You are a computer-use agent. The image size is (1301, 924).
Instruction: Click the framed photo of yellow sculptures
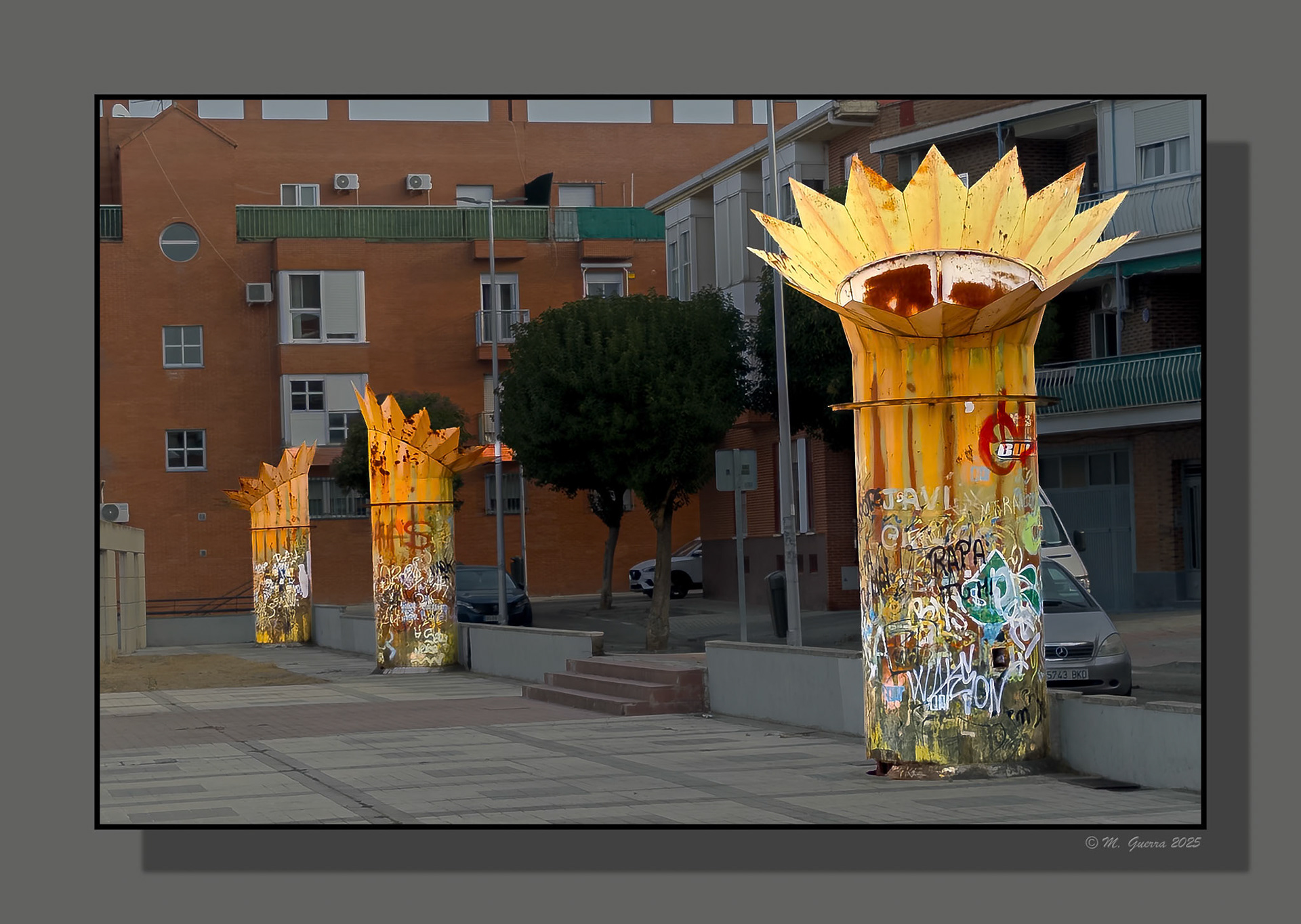tap(650, 462)
